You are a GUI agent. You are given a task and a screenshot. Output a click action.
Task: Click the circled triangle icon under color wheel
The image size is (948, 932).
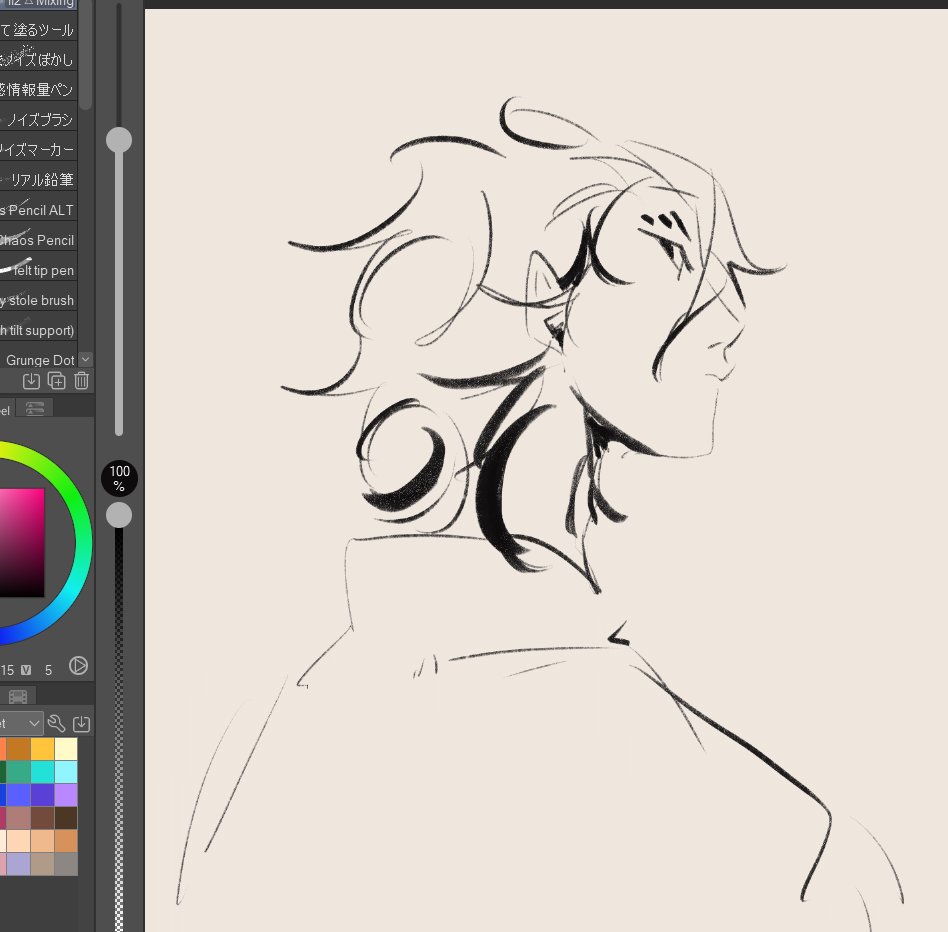pos(78,665)
